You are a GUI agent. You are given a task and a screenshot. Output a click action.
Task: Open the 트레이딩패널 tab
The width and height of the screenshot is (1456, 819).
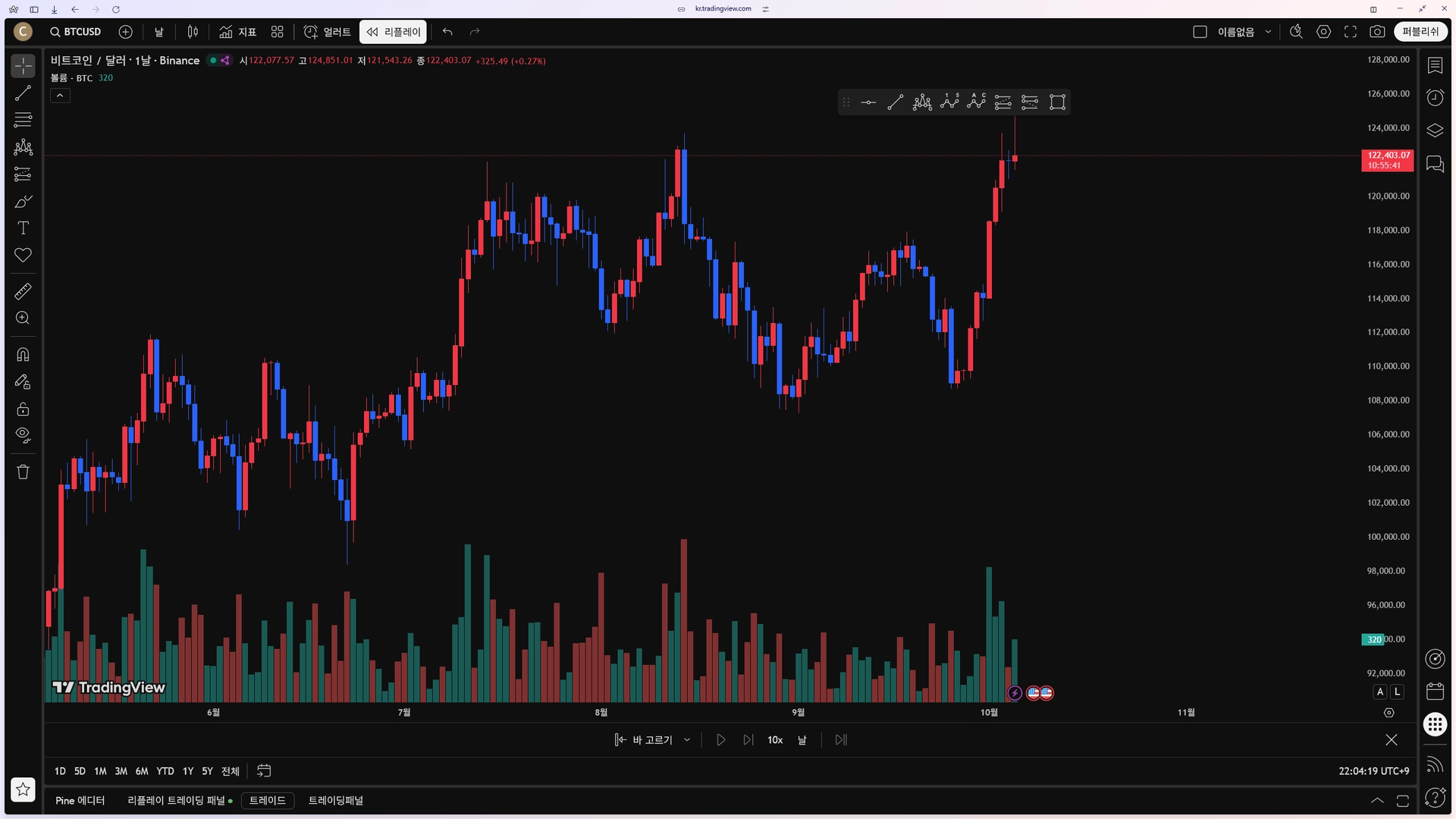tap(335, 801)
